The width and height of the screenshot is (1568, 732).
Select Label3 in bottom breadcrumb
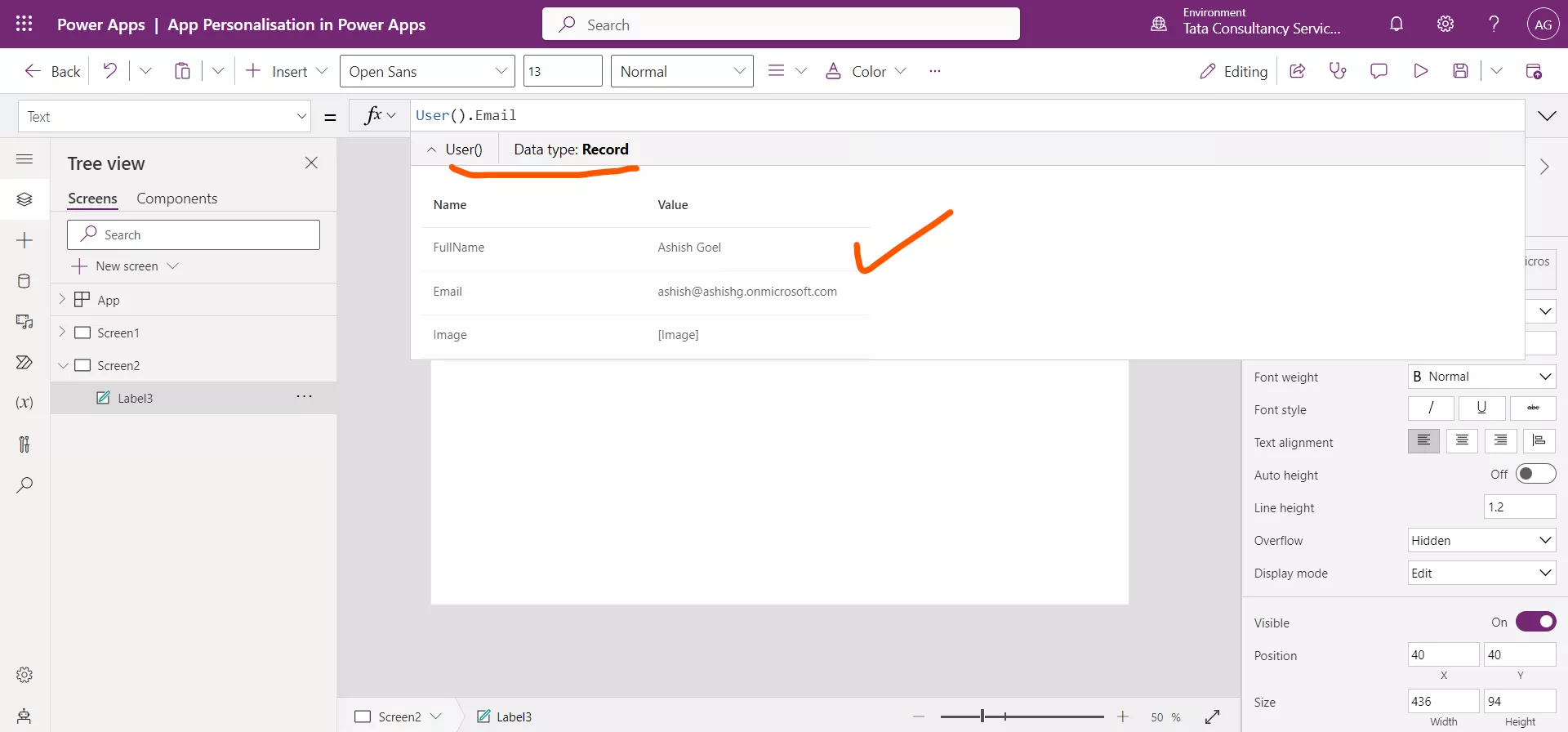505,716
